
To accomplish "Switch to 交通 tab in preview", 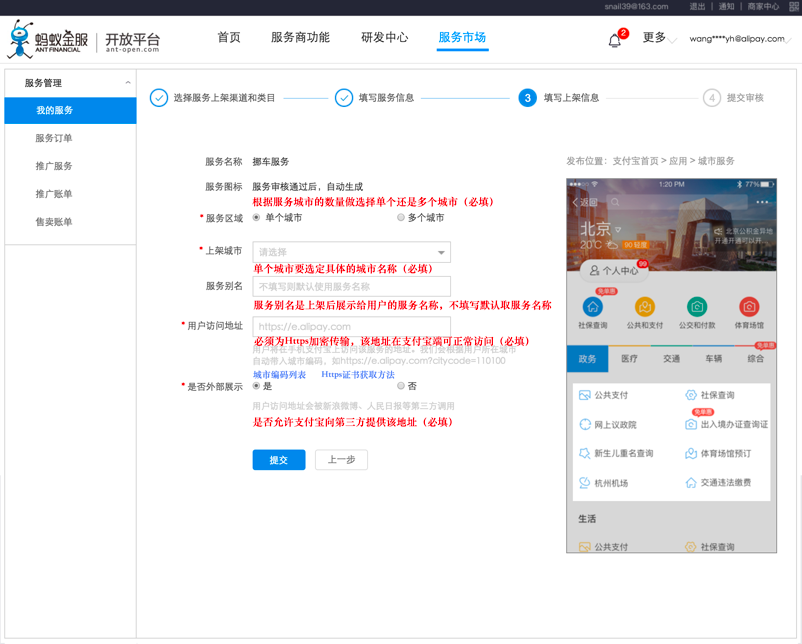I will (671, 359).
